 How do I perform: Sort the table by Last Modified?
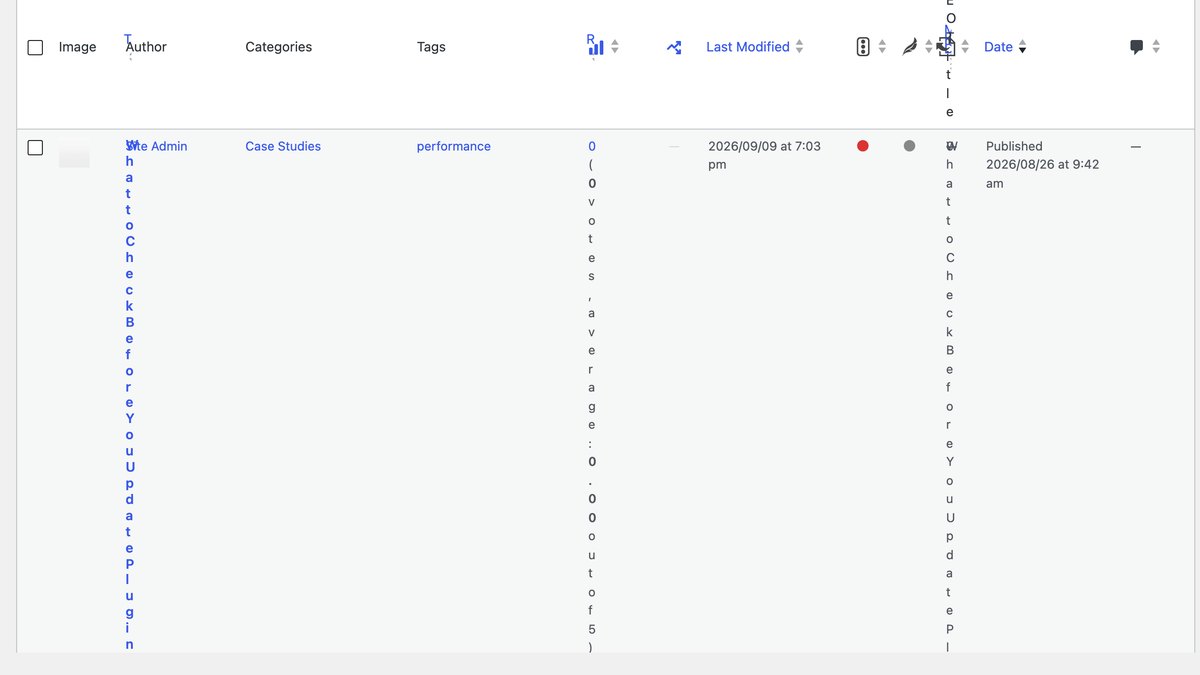(x=748, y=47)
